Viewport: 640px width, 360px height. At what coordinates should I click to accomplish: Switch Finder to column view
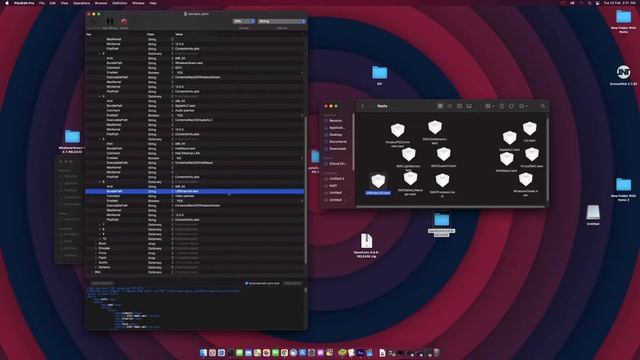pos(460,106)
